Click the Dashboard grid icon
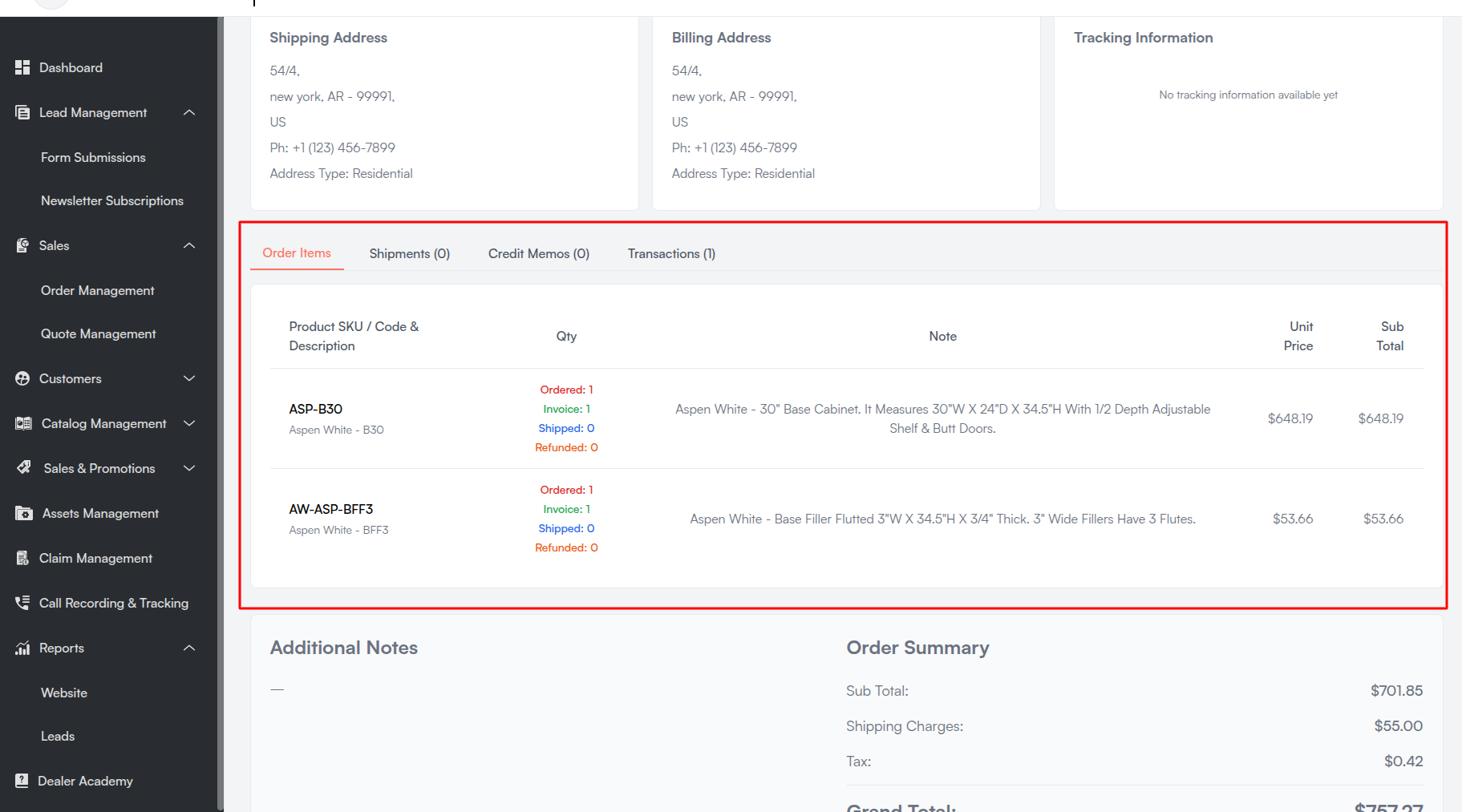This screenshot has height=812, width=1462. (x=22, y=67)
